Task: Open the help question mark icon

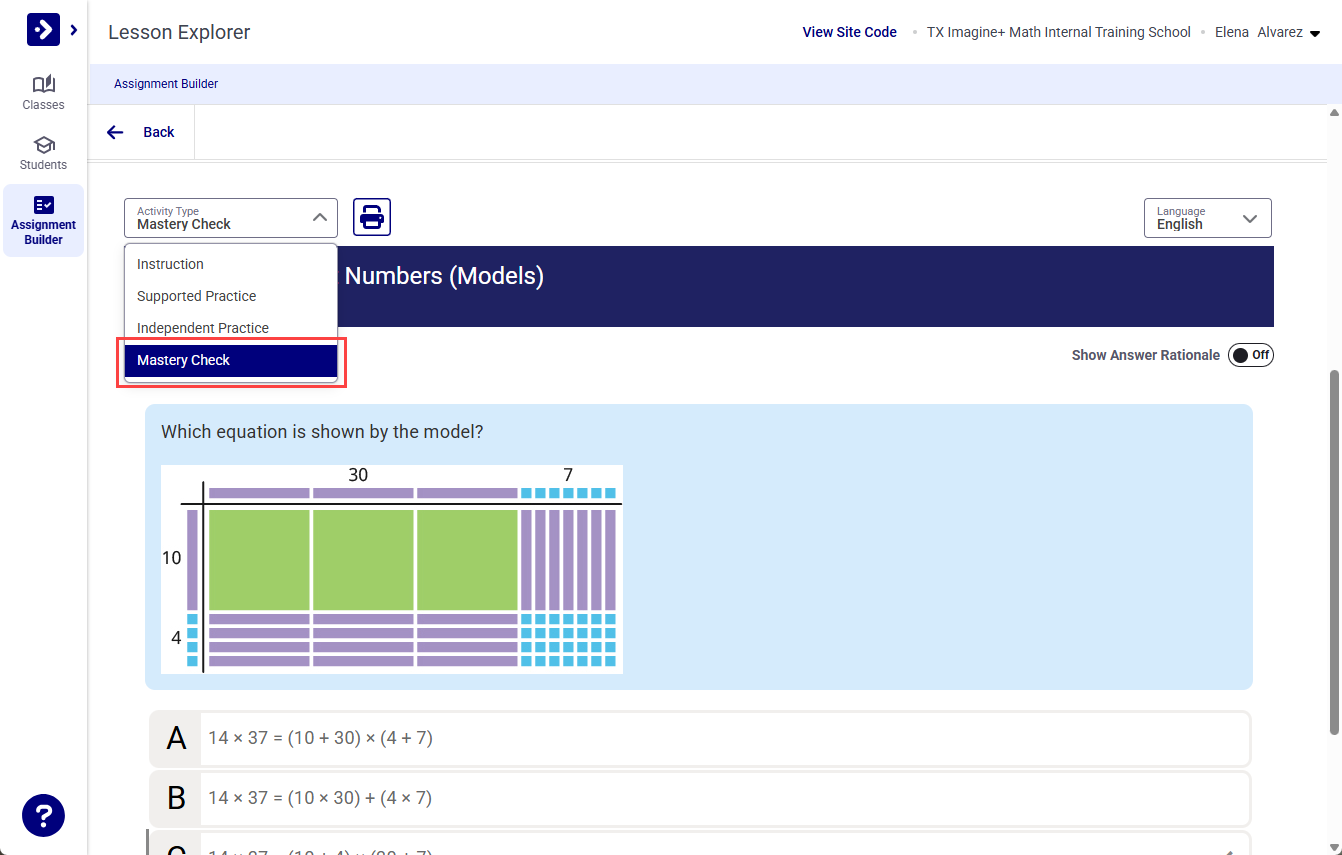Action: tap(43, 815)
